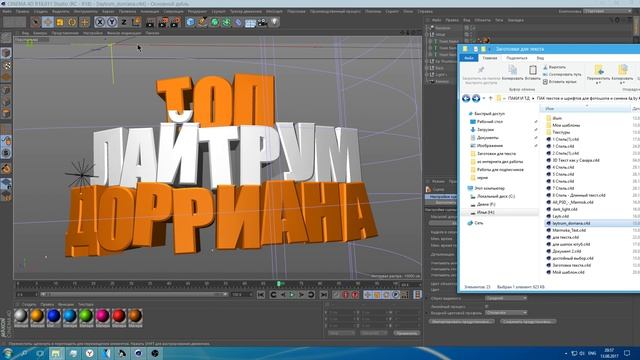640x360 pixels.
Task: Click the coordinate system icon
Action: [136, 22]
